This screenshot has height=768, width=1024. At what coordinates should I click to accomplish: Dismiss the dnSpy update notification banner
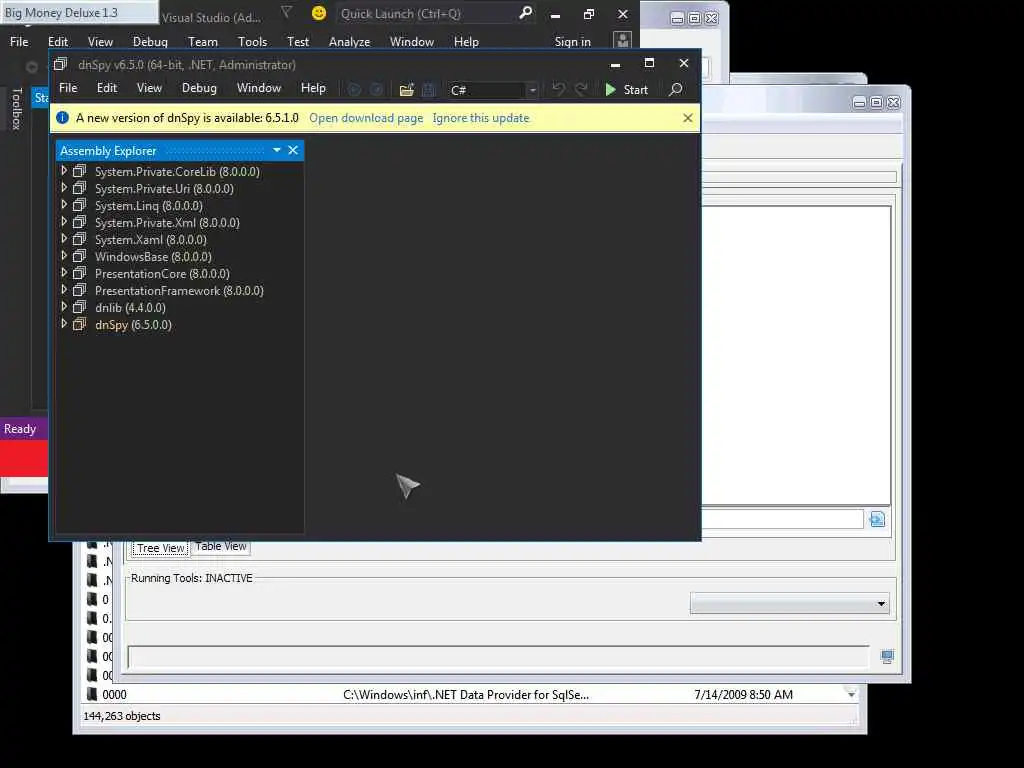688,118
